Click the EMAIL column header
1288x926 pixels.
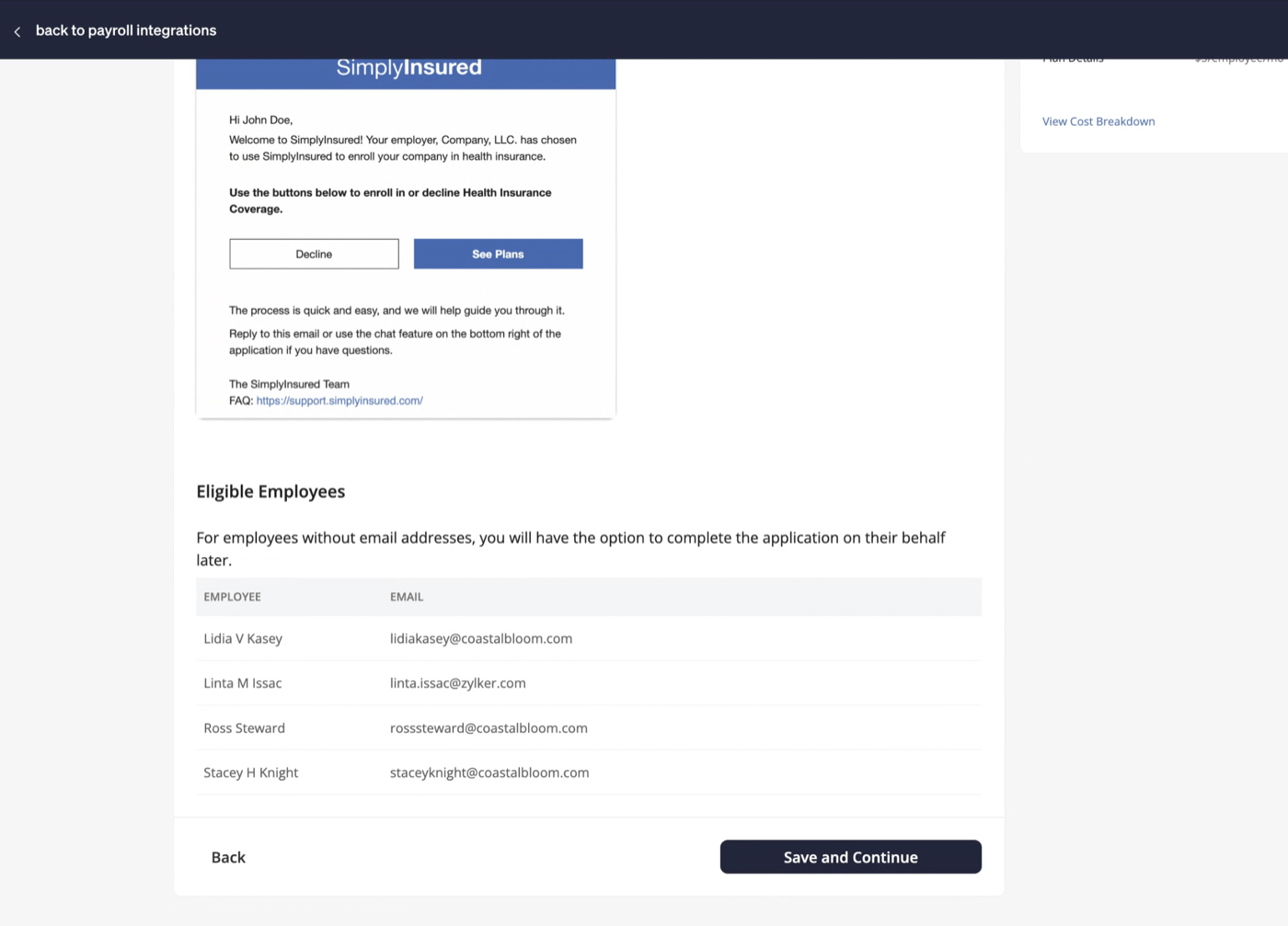click(x=407, y=597)
